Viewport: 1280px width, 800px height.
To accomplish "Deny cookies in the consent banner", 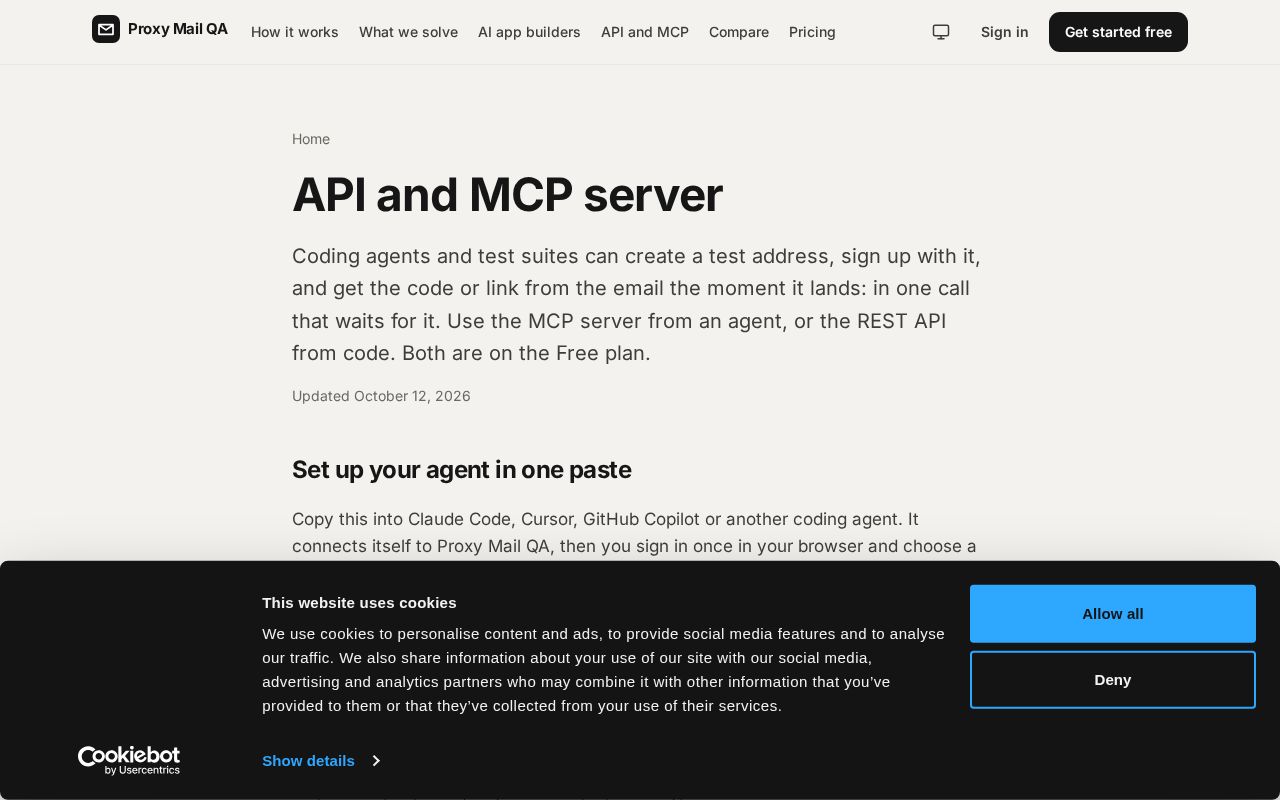I will (1113, 680).
